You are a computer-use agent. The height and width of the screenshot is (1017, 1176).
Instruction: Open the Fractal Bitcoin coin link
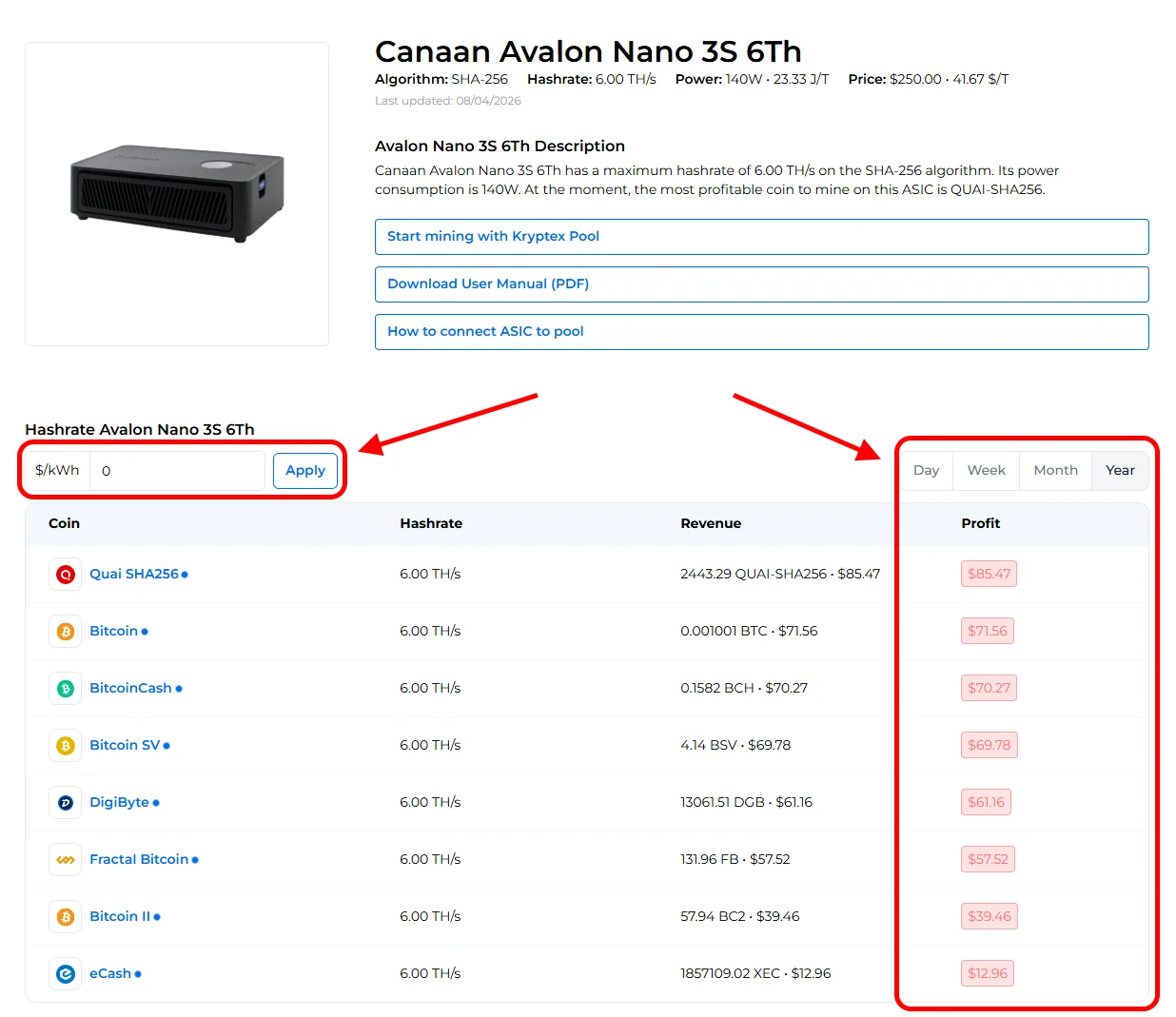pyautogui.click(x=139, y=860)
